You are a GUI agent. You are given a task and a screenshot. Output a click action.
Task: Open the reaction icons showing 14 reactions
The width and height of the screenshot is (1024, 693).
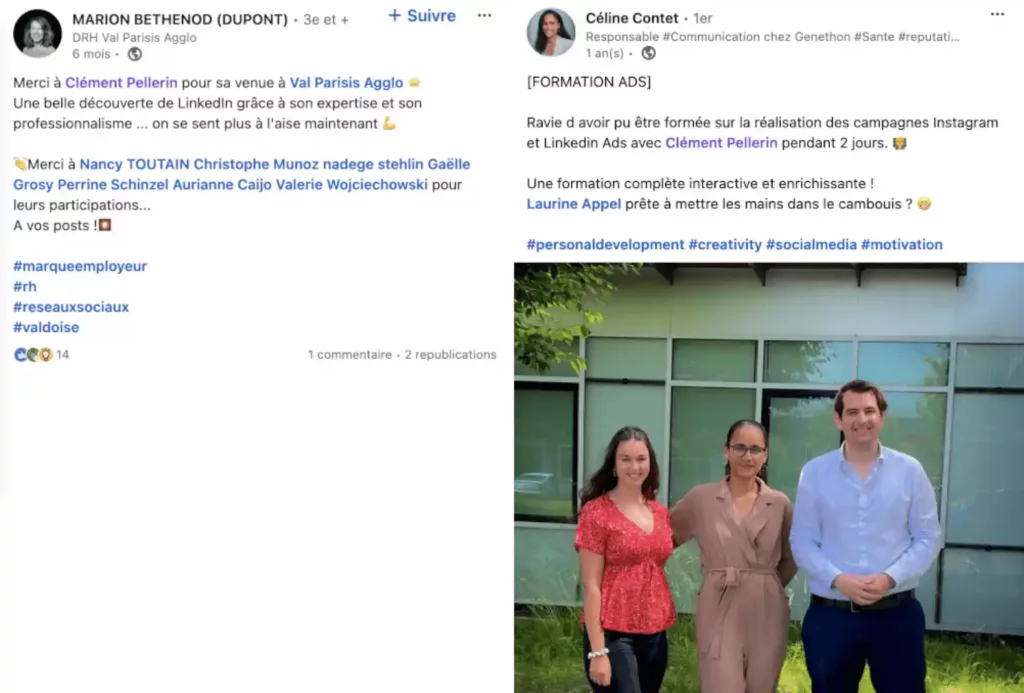coord(40,355)
